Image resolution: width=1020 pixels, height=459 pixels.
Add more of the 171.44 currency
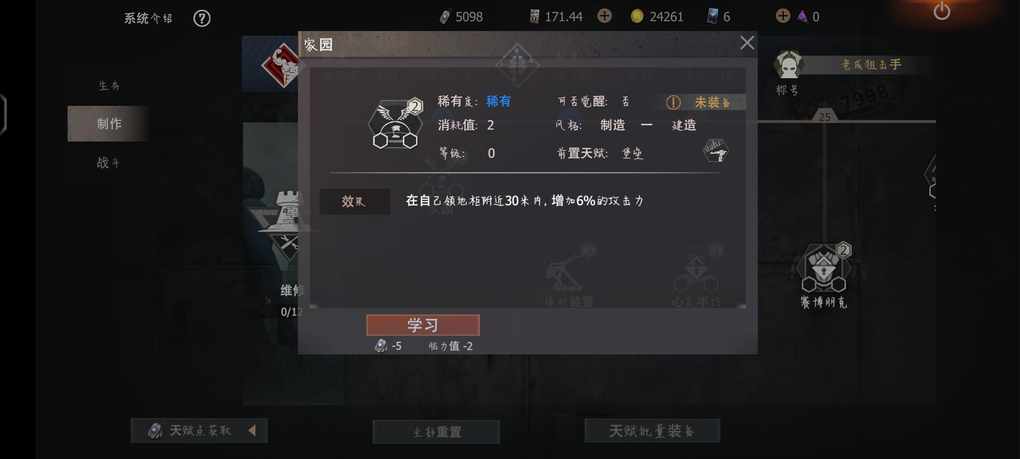pyautogui.click(x=604, y=16)
